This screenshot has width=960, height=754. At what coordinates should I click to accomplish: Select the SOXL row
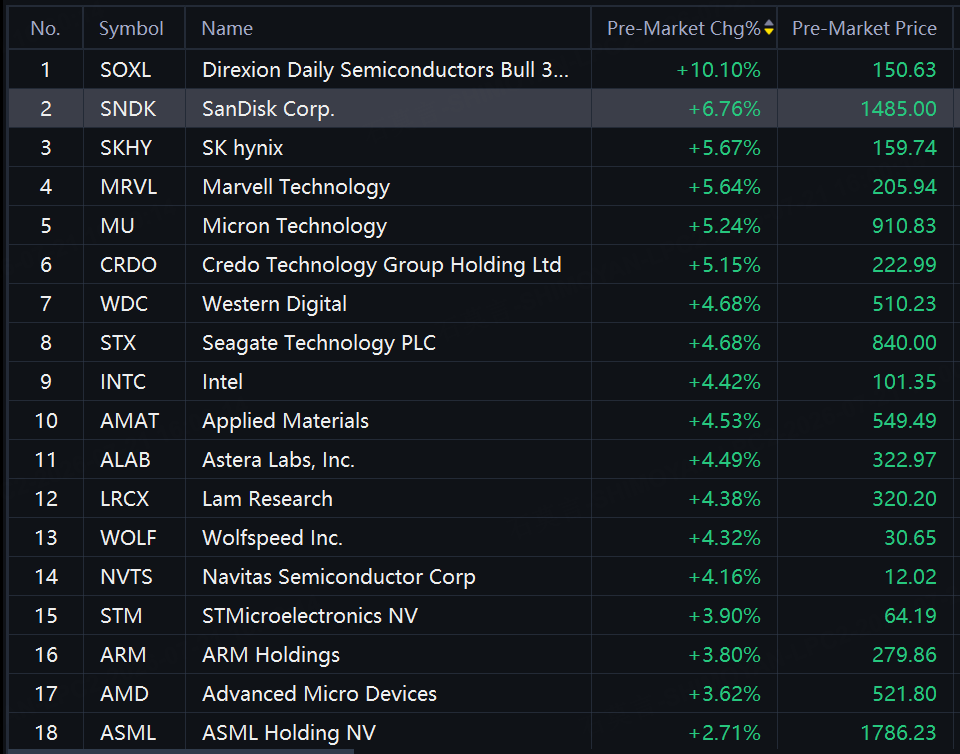tap(481, 69)
